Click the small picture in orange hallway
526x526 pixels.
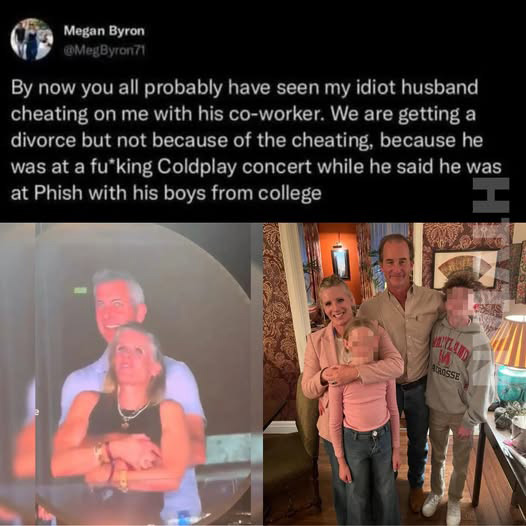[340, 264]
